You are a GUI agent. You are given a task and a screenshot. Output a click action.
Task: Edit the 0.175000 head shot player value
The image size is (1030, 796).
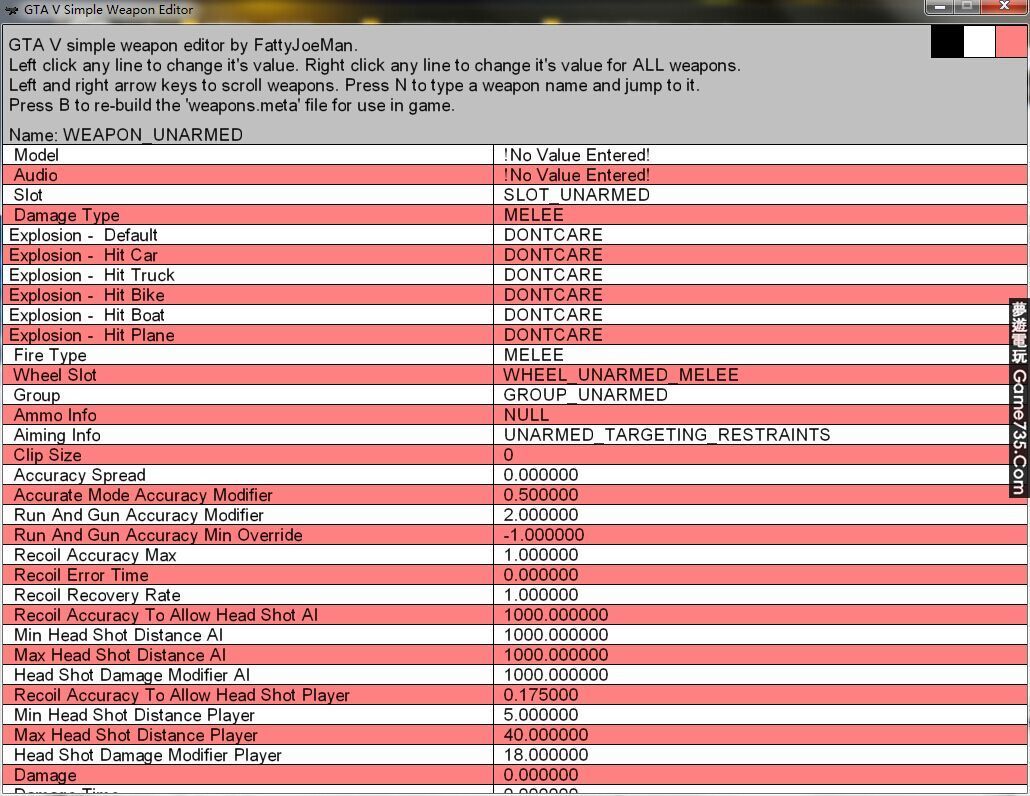tap(541, 696)
